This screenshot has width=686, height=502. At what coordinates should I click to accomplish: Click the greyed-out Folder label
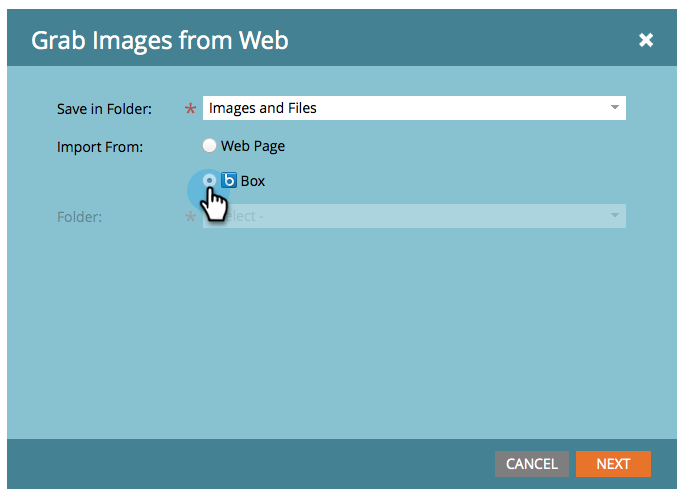click(x=79, y=217)
